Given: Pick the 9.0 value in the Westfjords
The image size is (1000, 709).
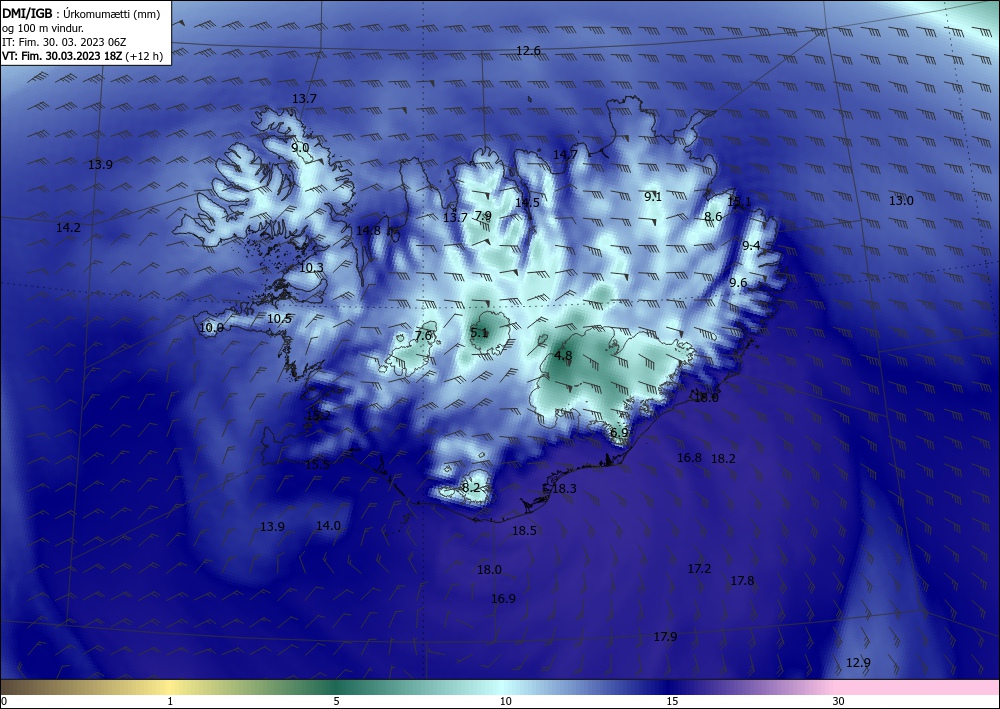Looking at the screenshot, I should tap(300, 147).
